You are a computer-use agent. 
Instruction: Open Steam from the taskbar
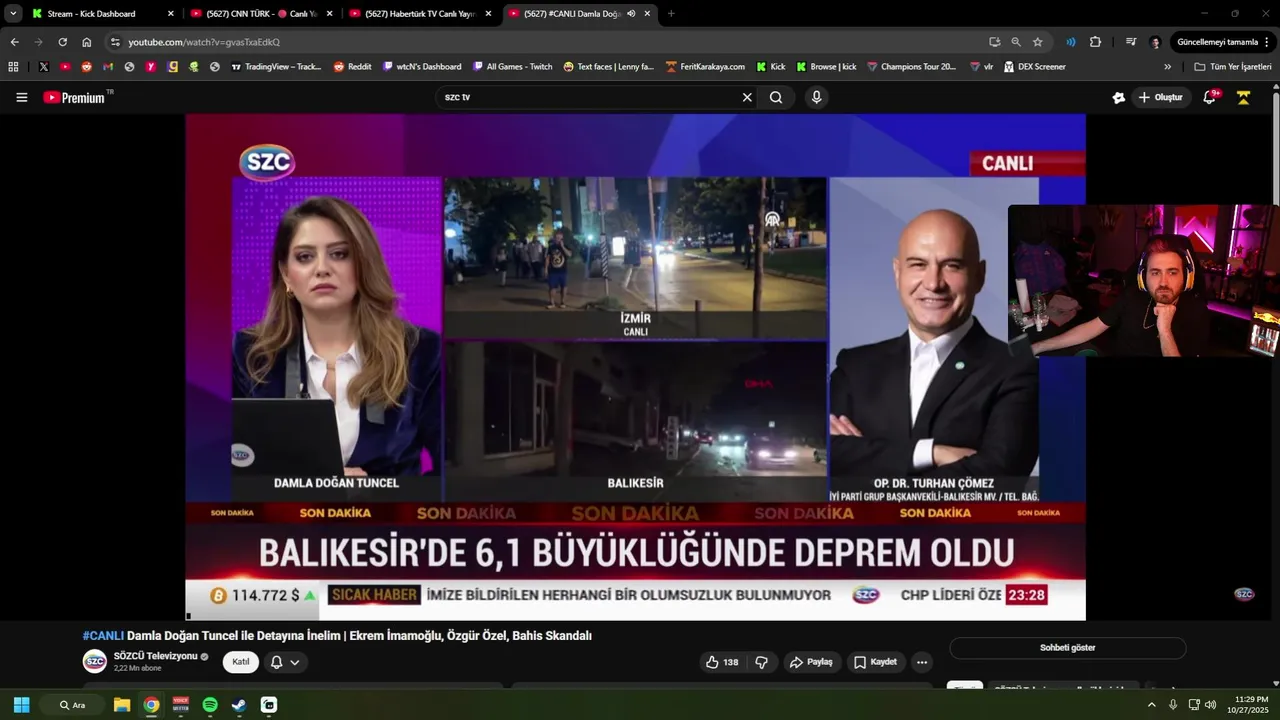[x=239, y=705]
